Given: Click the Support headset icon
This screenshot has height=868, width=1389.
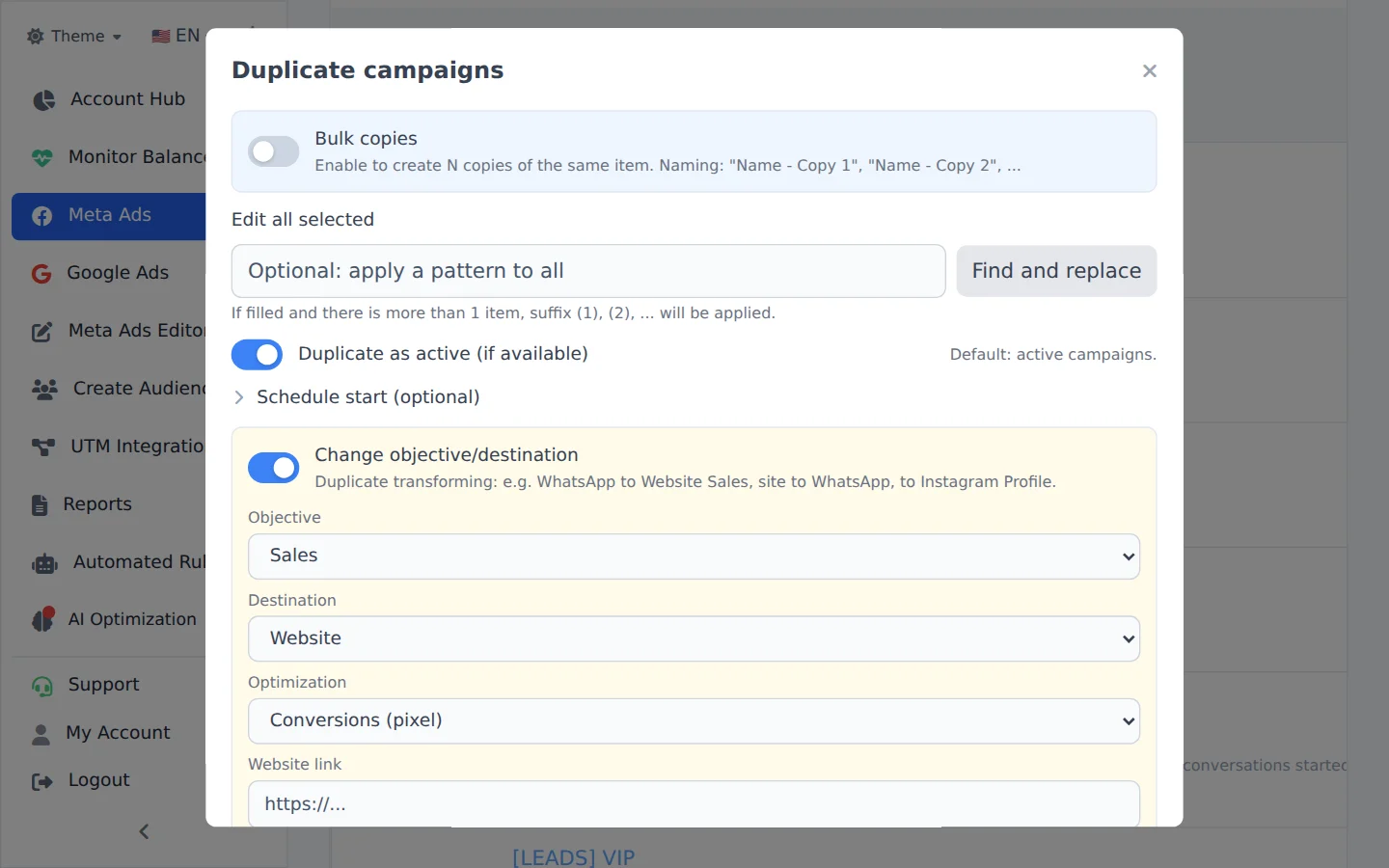Looking at the screenshot, I should [x=42, y=686].
